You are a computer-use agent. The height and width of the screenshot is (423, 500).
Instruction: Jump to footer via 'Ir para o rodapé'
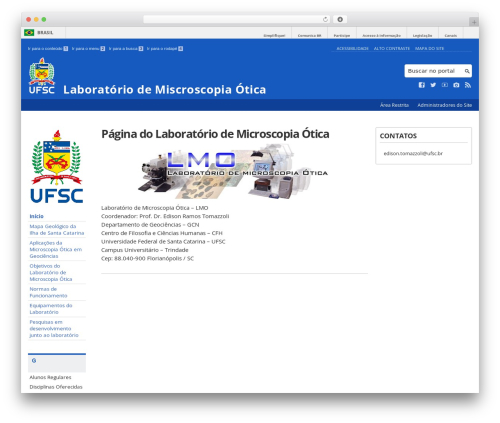[x=165, y=49]
